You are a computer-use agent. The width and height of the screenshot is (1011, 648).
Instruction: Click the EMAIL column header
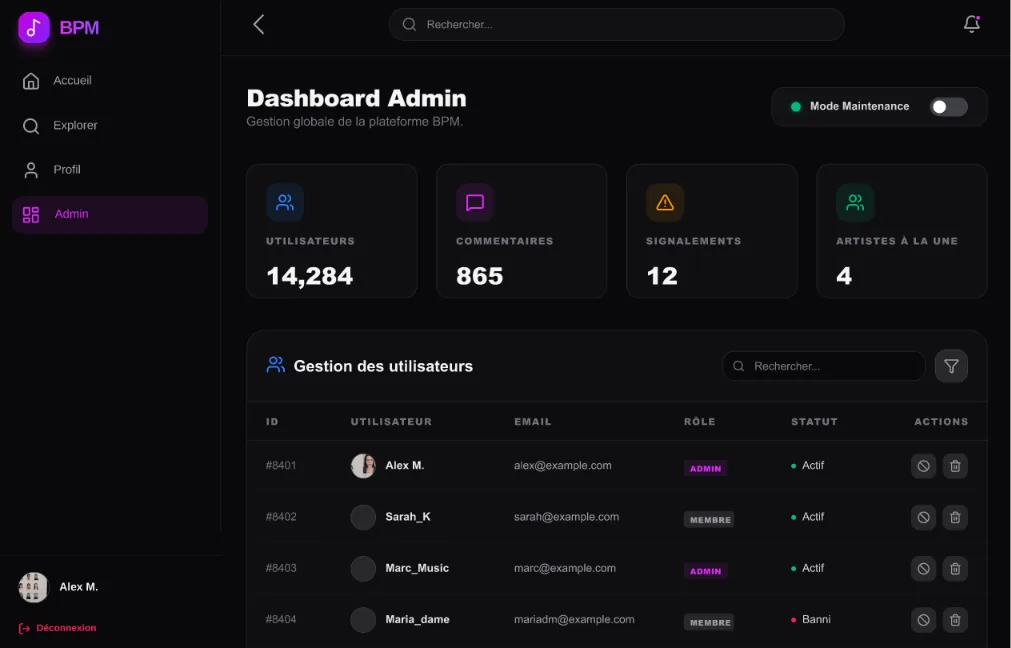(x=533, y=422)
